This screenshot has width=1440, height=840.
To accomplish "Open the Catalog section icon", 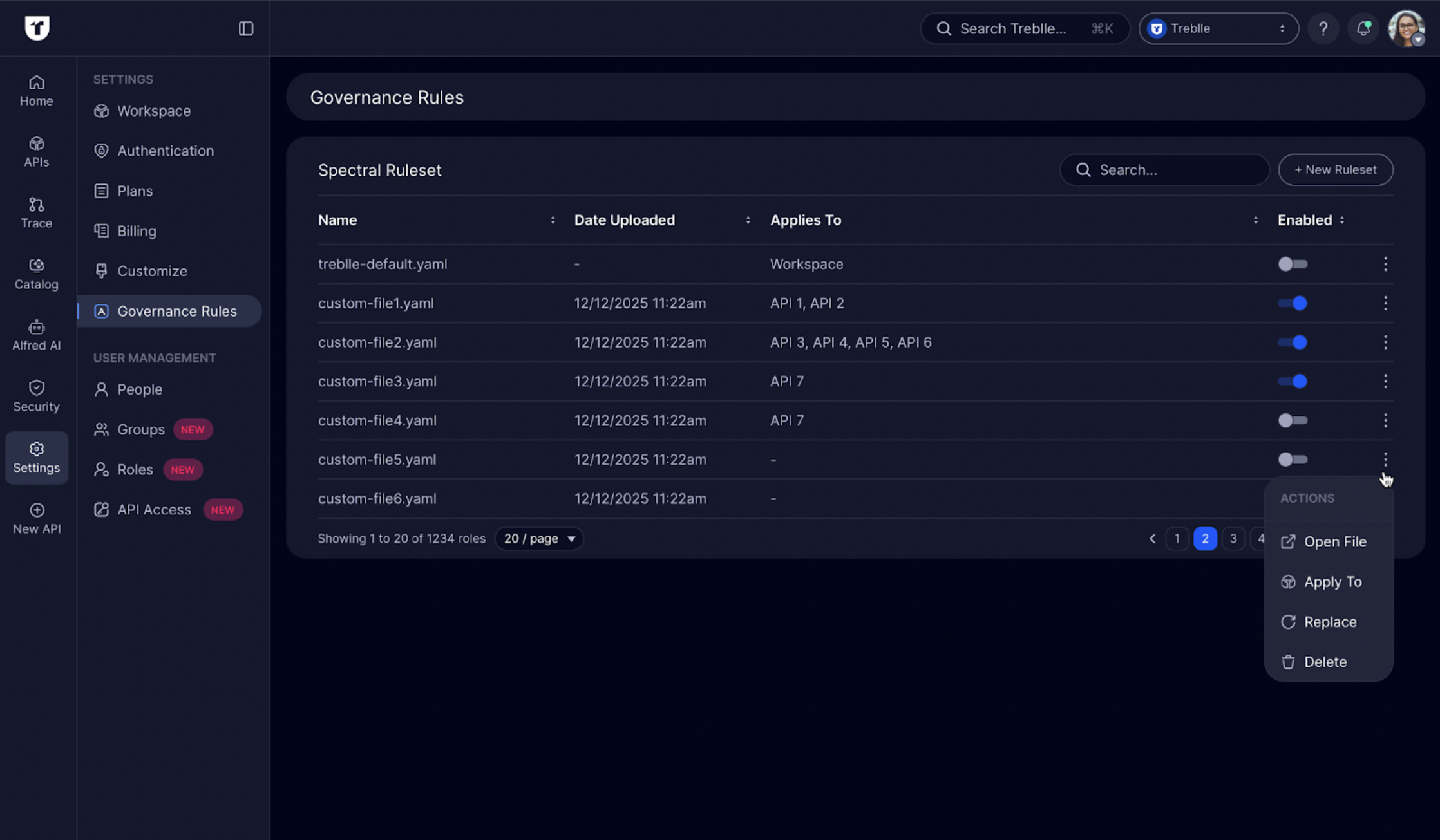I will [36, 274].
